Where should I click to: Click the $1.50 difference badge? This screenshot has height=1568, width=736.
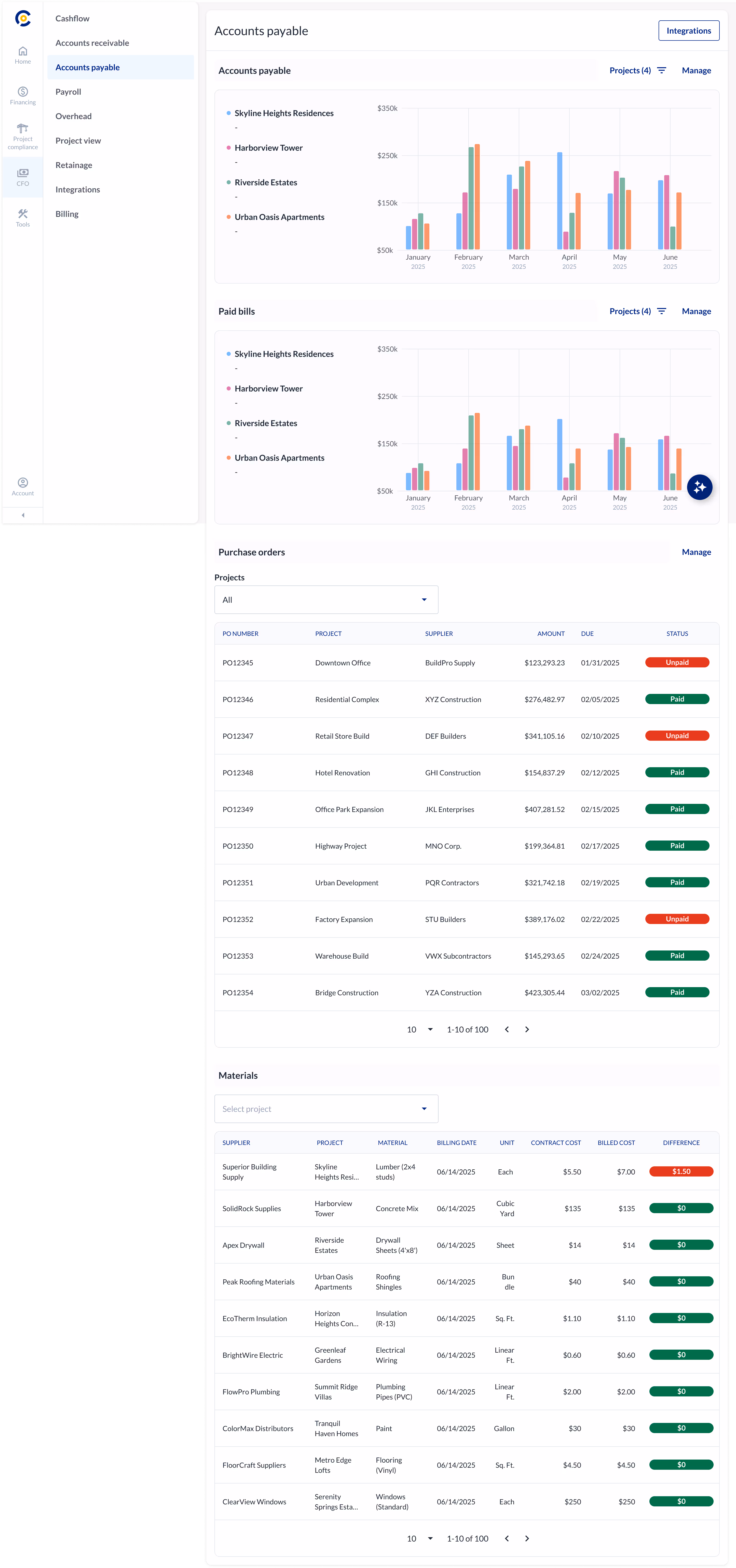click(x=681, y=1171)
